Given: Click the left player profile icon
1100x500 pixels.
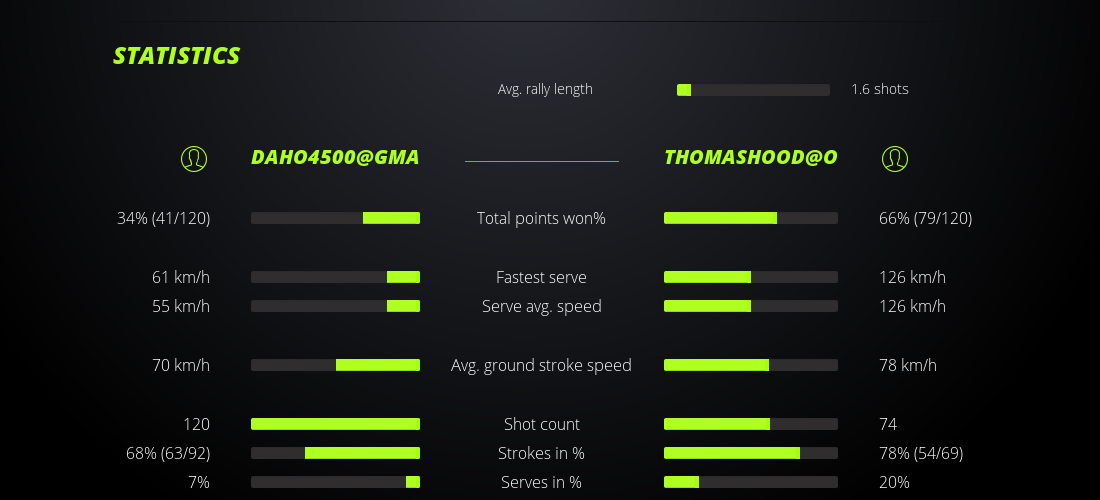Looking at the screenshot, I should tap(194, 158).
